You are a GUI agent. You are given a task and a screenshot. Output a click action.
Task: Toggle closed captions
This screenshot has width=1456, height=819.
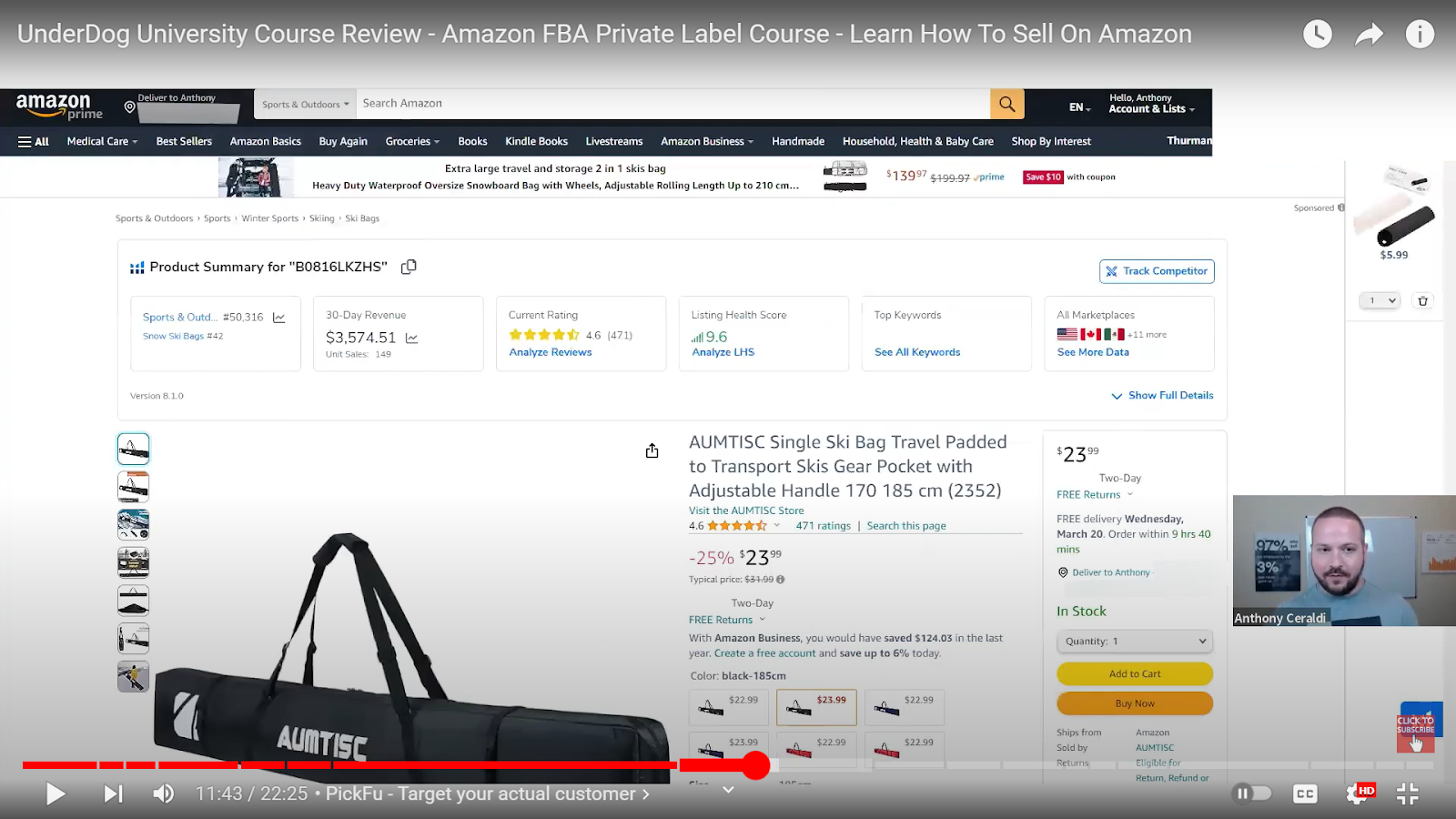[1305, 794]
